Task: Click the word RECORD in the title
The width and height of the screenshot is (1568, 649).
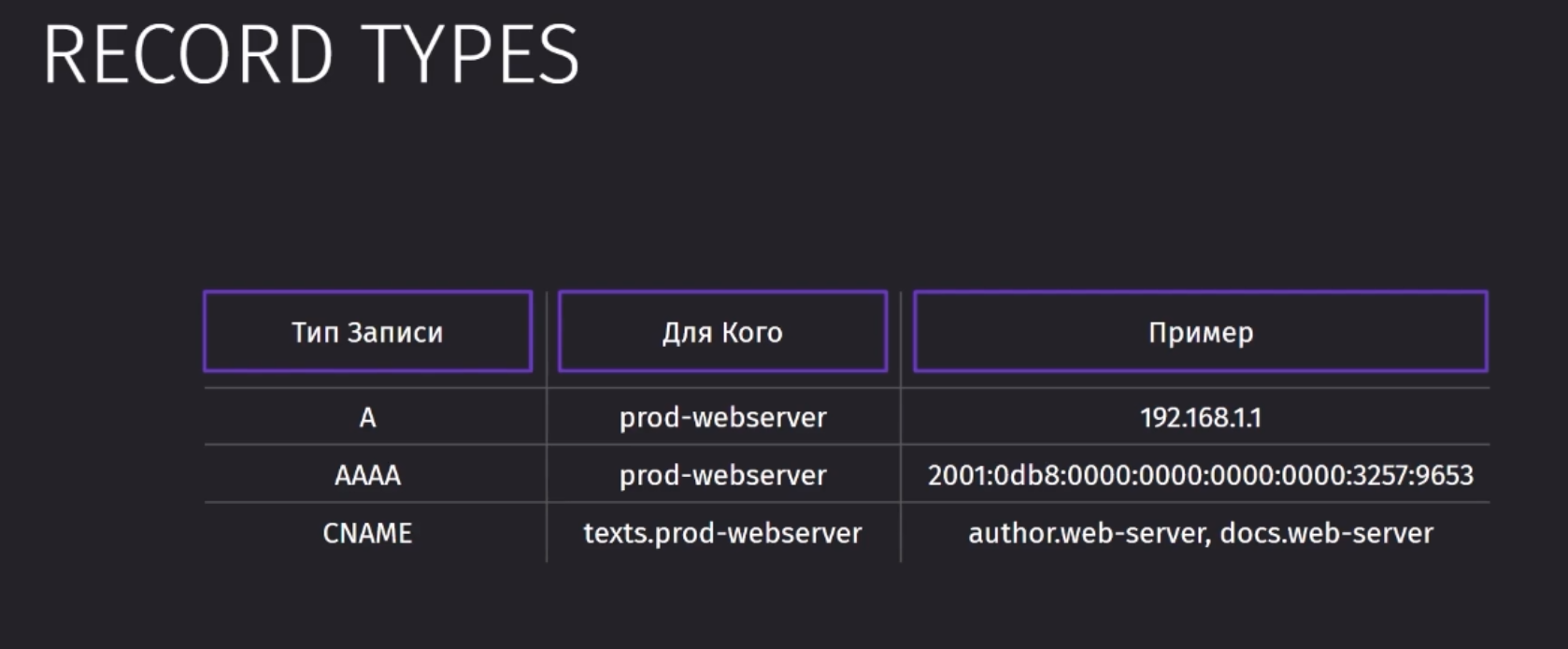Action: click(189, 55)
